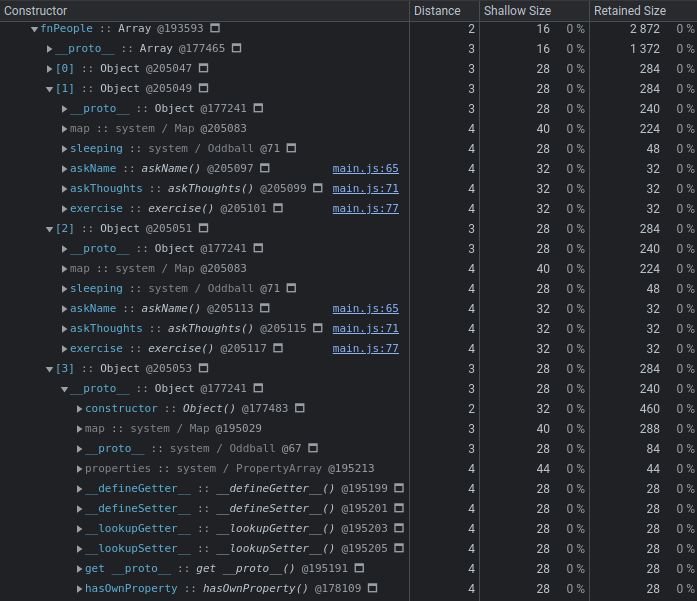Select the __defineSetter__ row @195201
Screen dimensions: 697x601
[348, 509]
